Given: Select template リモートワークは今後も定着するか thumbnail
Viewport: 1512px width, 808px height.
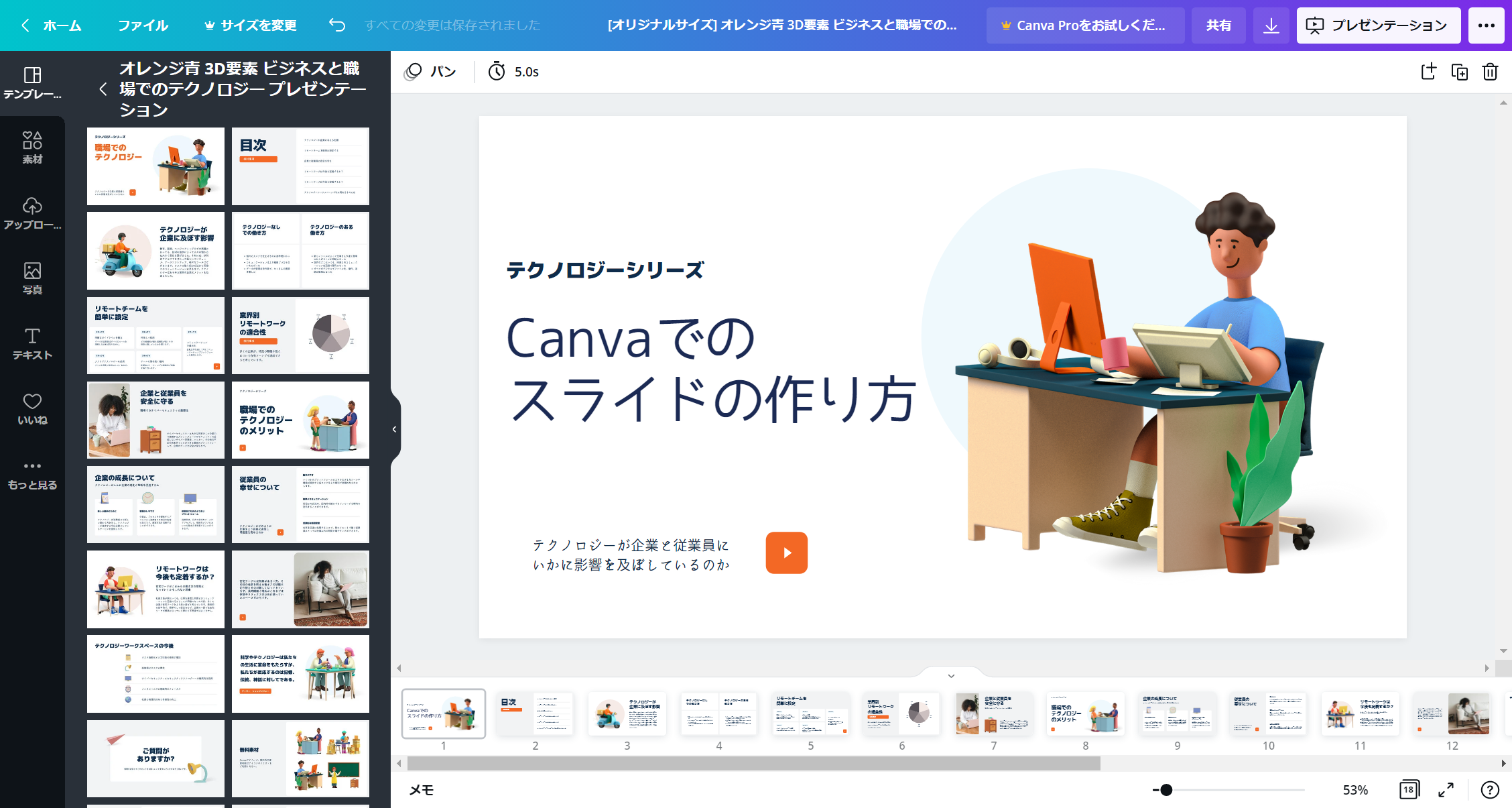Looking at the screenshot, I should click(x=155, y=589).
